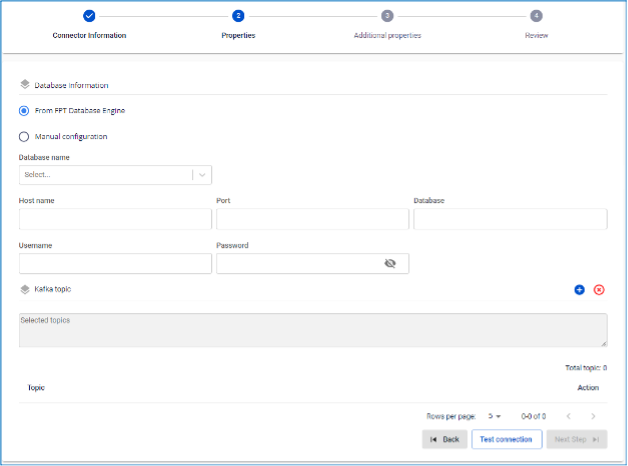628x466 pixels.
Task: Click the Total topic: 0 text
Action: [x=586, y=368]
